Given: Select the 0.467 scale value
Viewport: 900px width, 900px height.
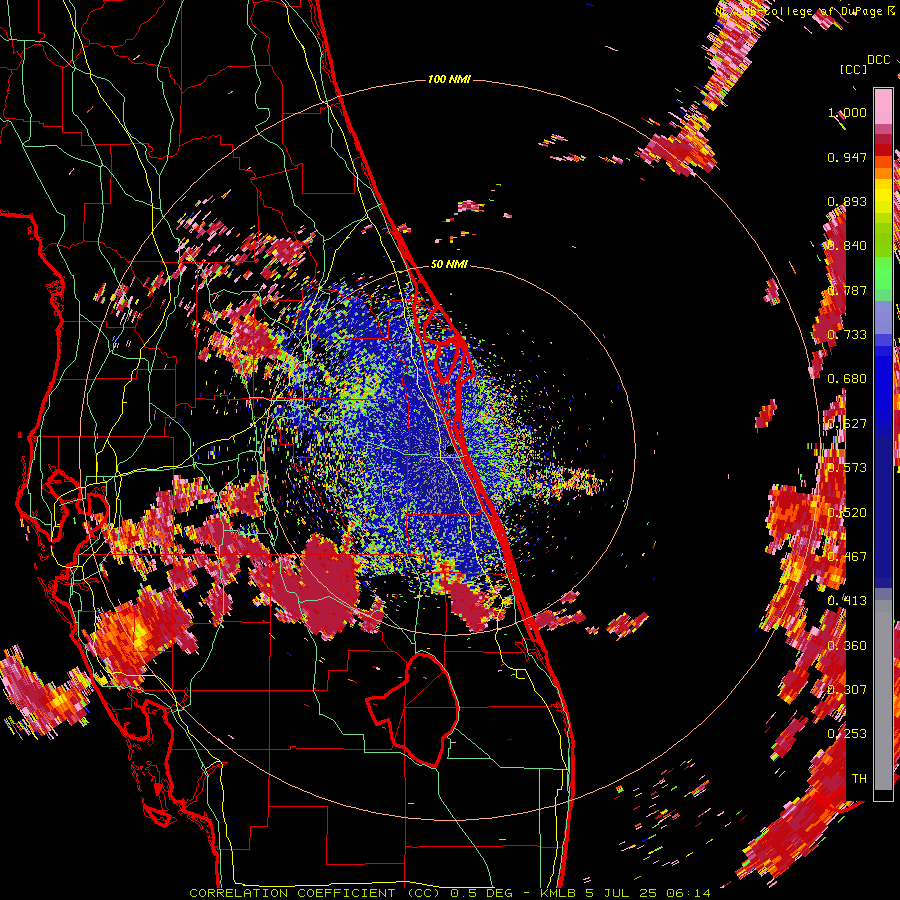Looking at the screenshot, I should tap(847, 557).
